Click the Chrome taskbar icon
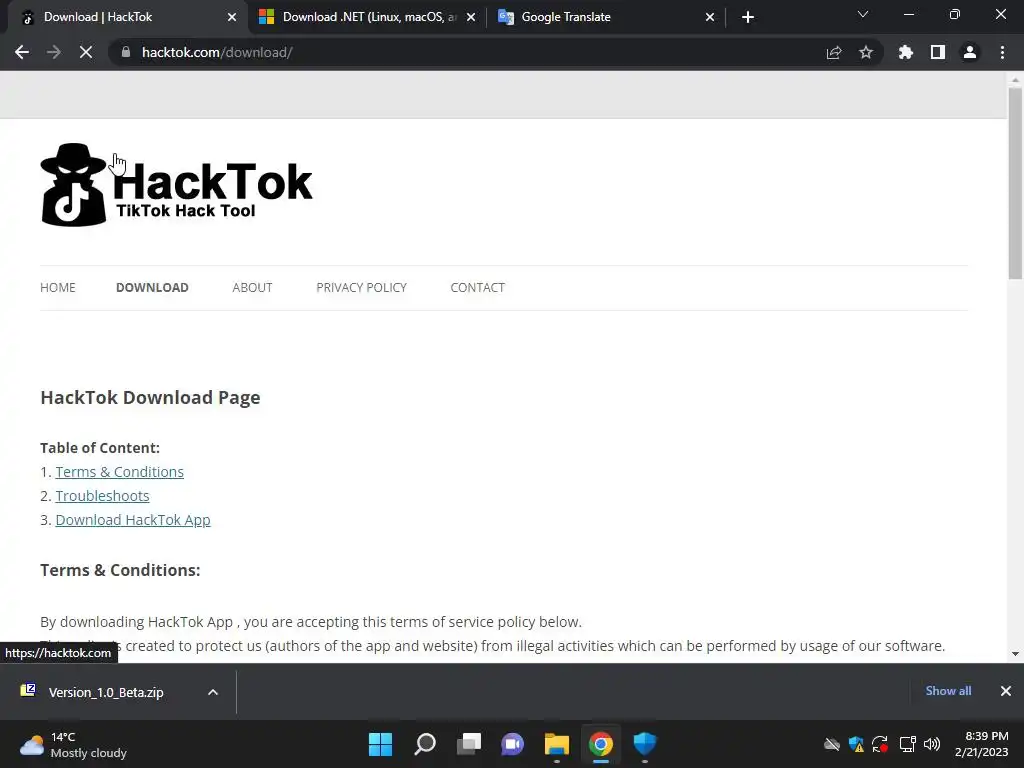 click(x=600, y=744)
